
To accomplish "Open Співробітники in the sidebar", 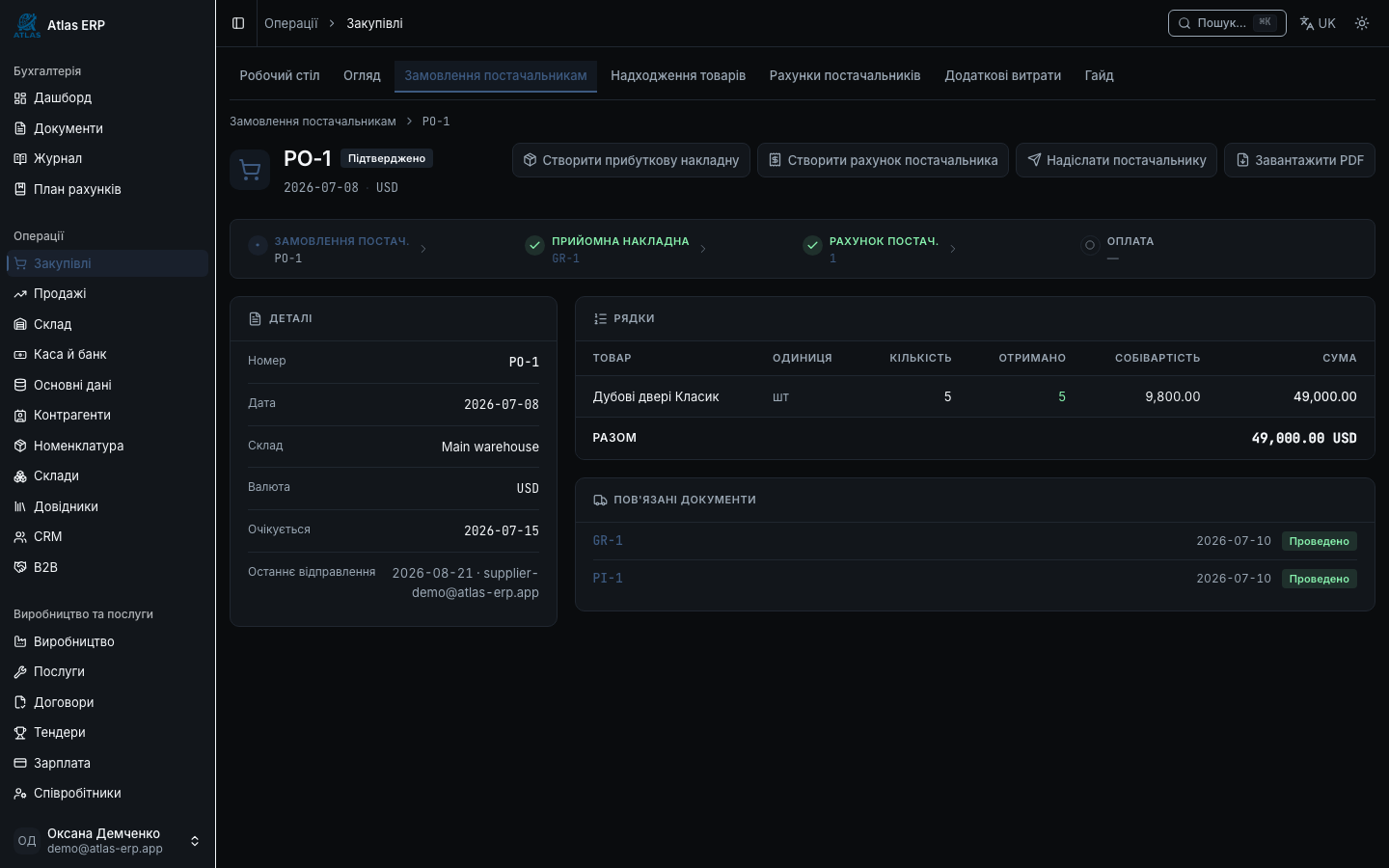I will pos(107,793).
